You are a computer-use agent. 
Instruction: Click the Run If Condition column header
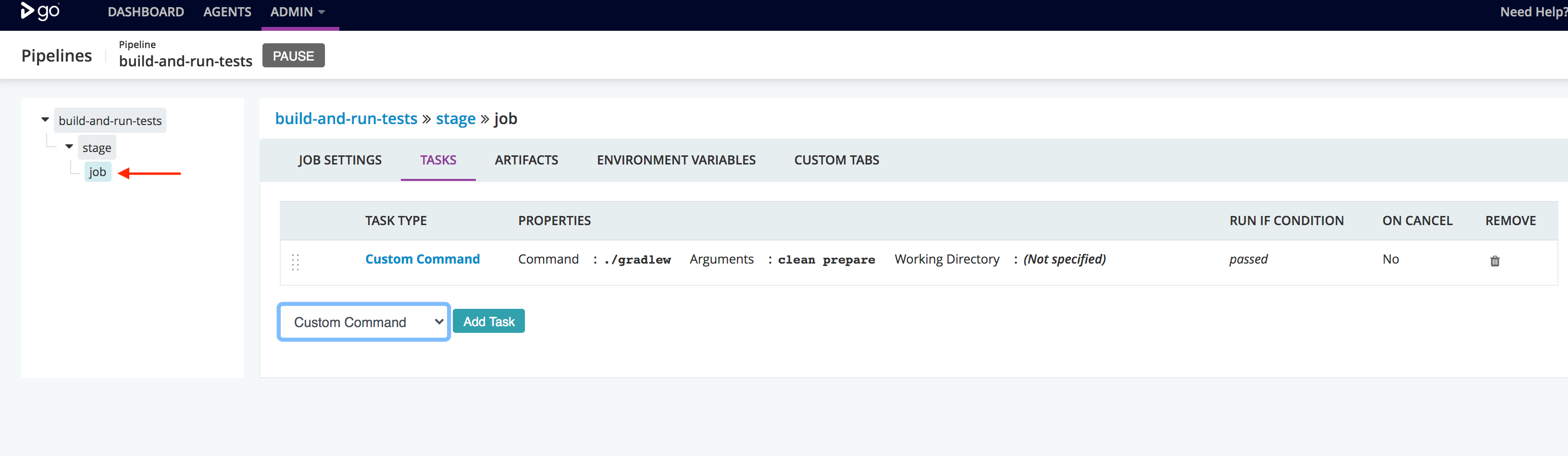[1286, 220]
